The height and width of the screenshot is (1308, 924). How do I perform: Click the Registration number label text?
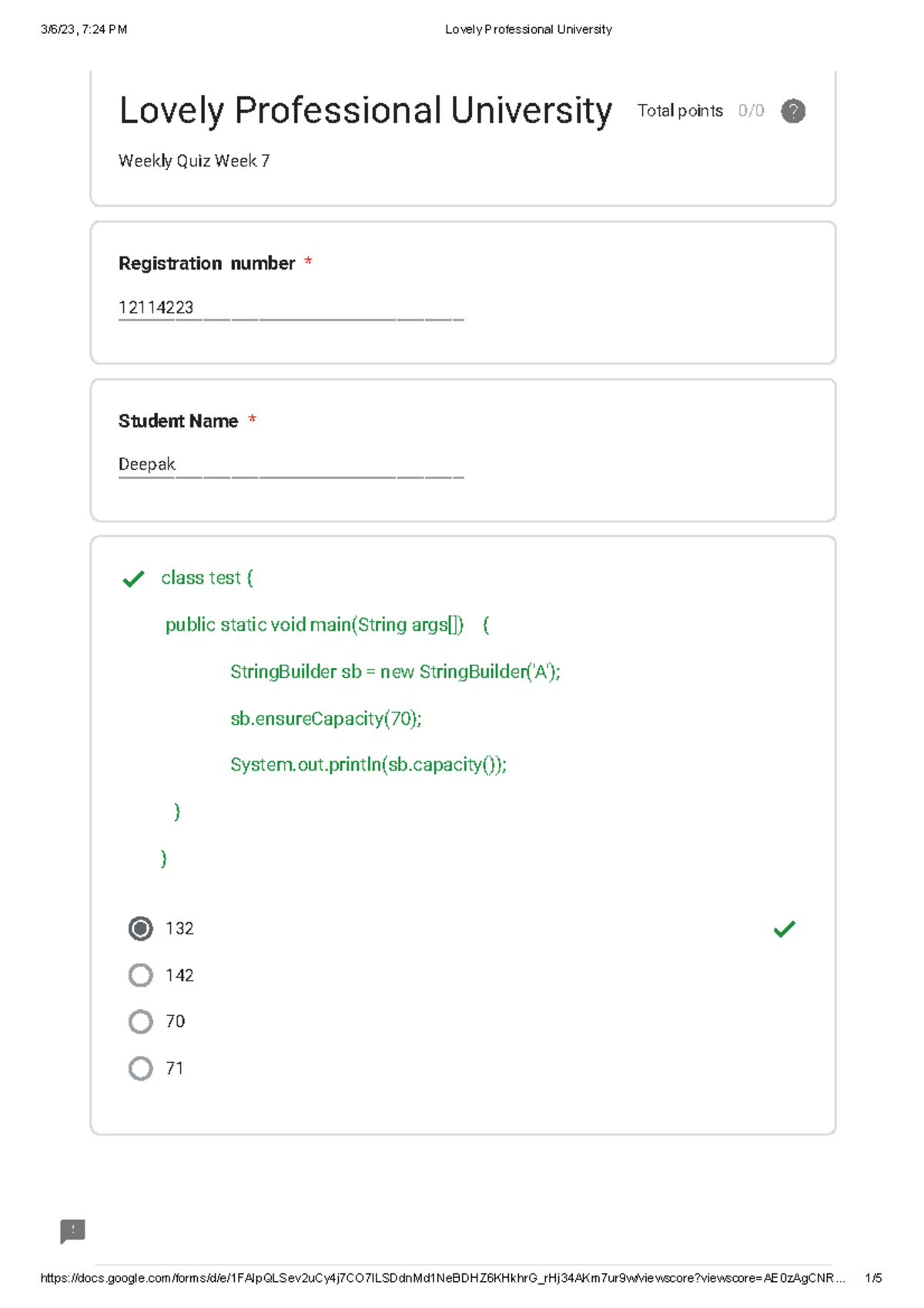coord(206,263)
